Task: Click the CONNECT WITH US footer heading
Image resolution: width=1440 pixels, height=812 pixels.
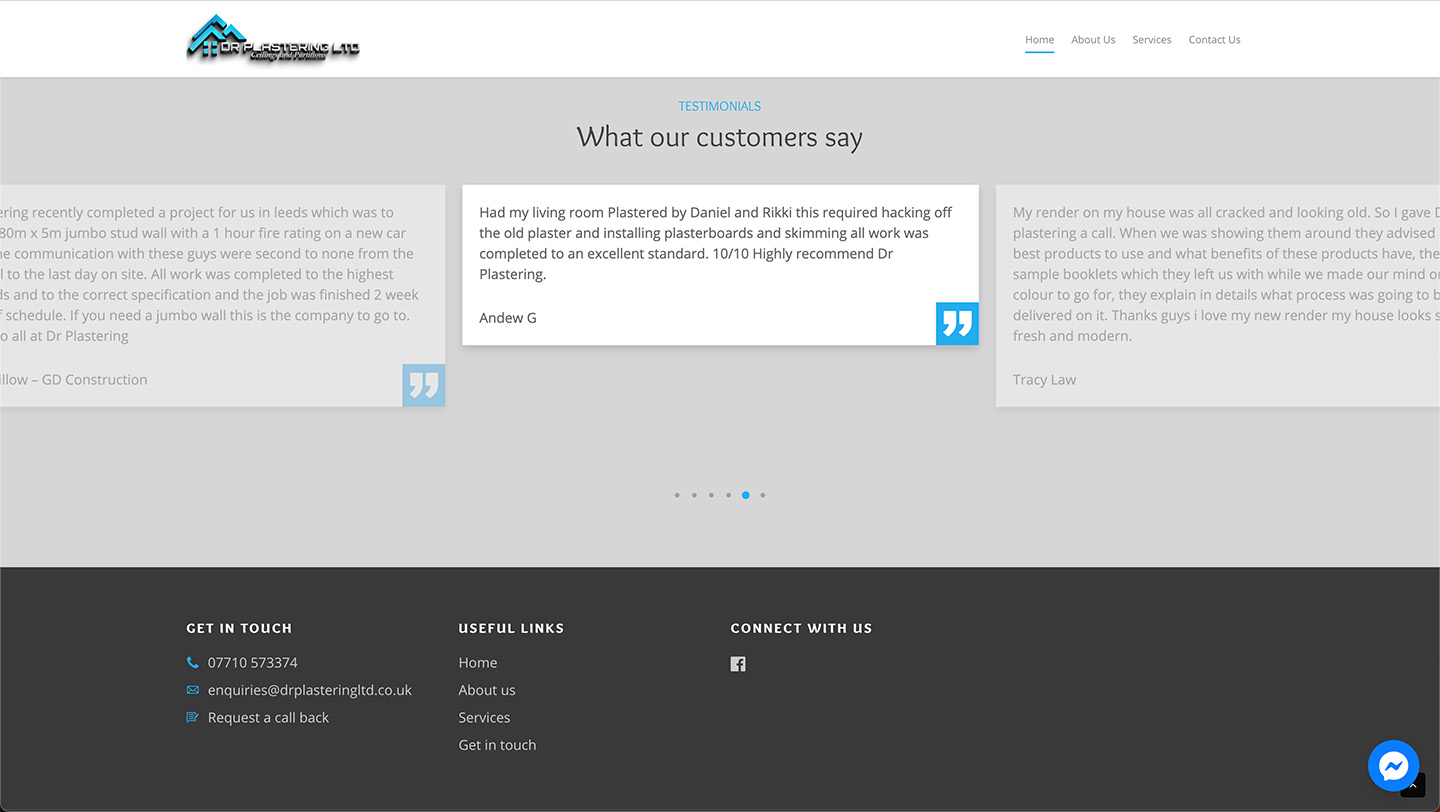Action: click(801, 628)
